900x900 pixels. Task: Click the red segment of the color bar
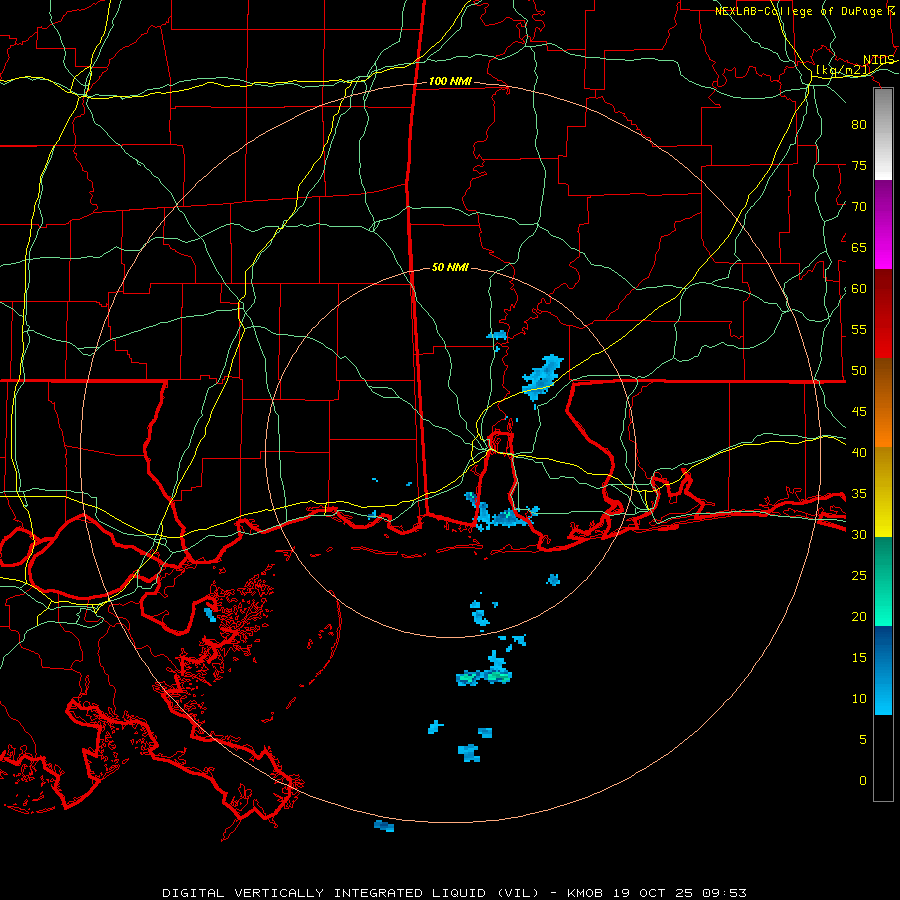(883, 314)
